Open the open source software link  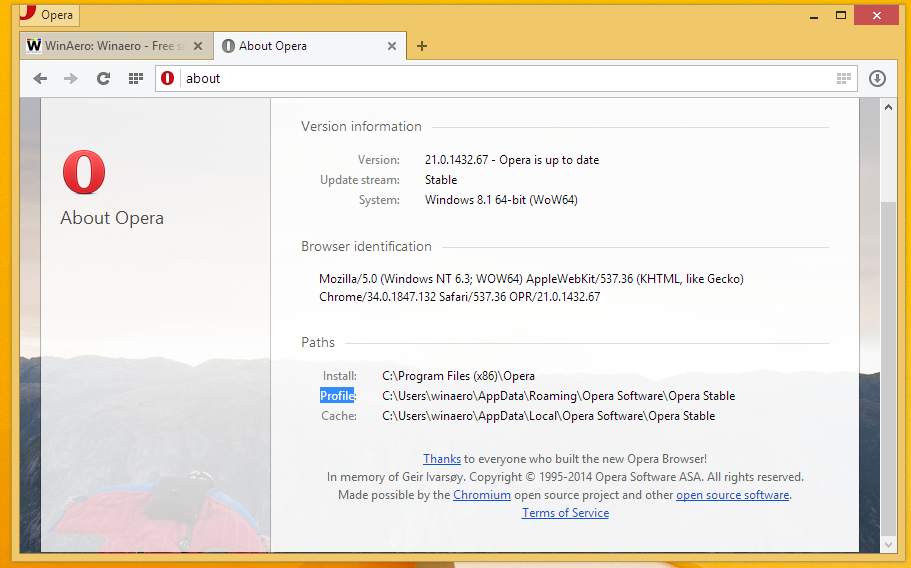click(x=732, y=495)
